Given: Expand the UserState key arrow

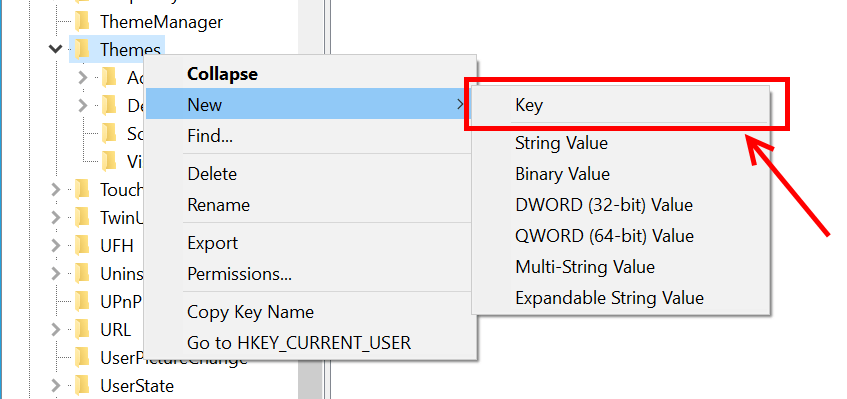Looking at the screenshot, I should click(x=55, y=386).
